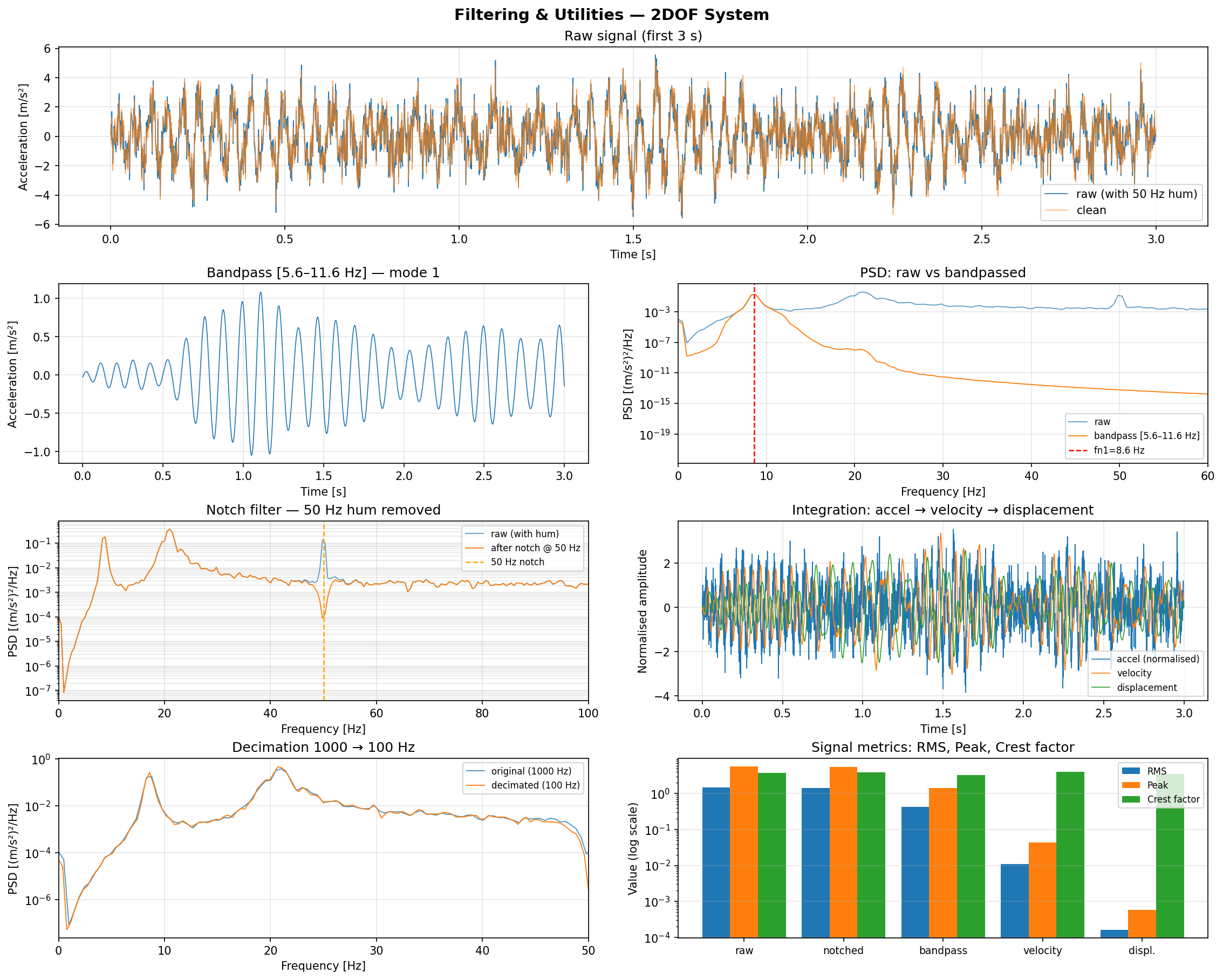Click the 'clean' legend entry in the top plot
The height and width of the screenshot is (980, 1223).
(1091, 210)
